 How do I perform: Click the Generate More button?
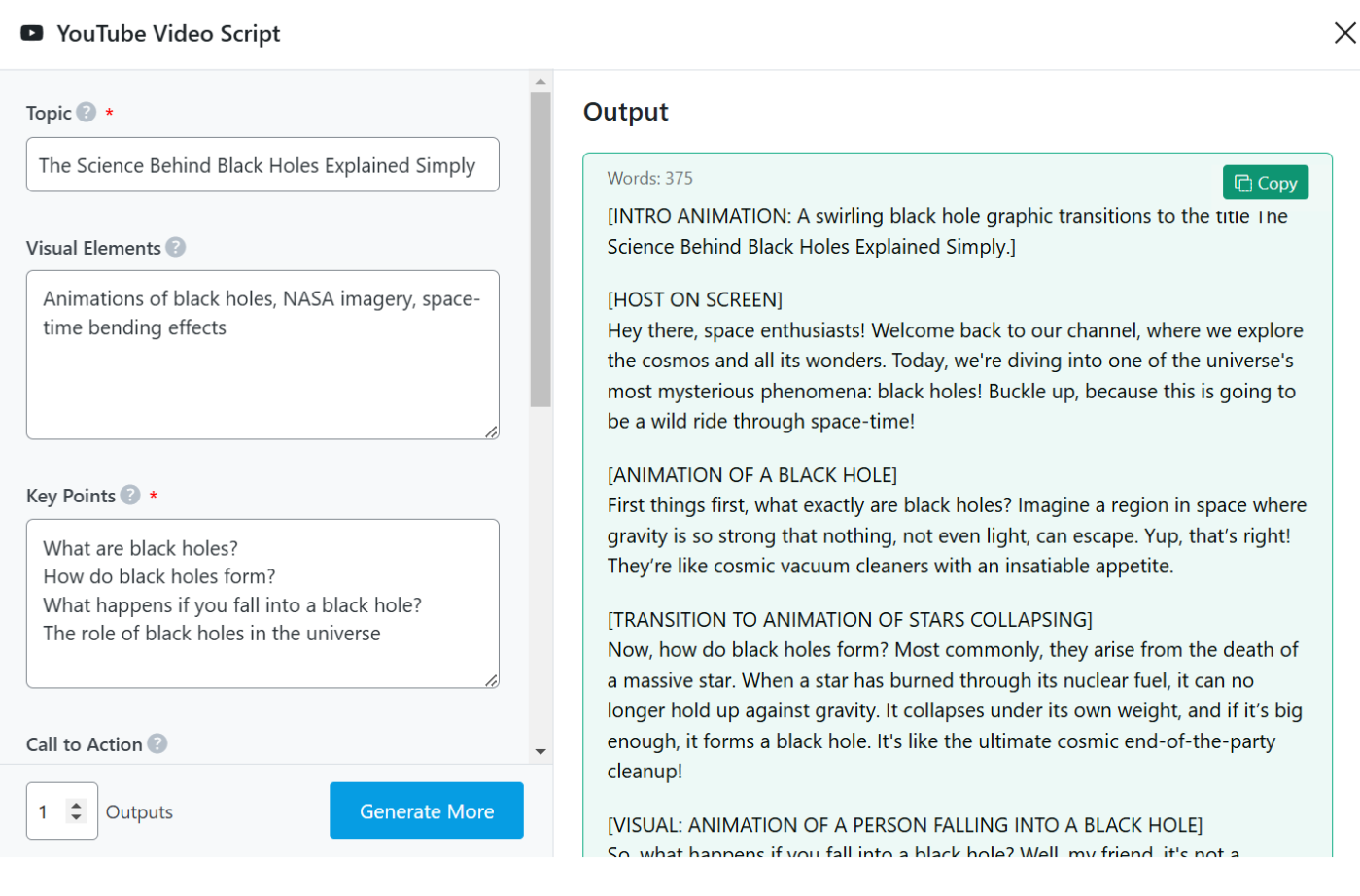pos(426,811)
